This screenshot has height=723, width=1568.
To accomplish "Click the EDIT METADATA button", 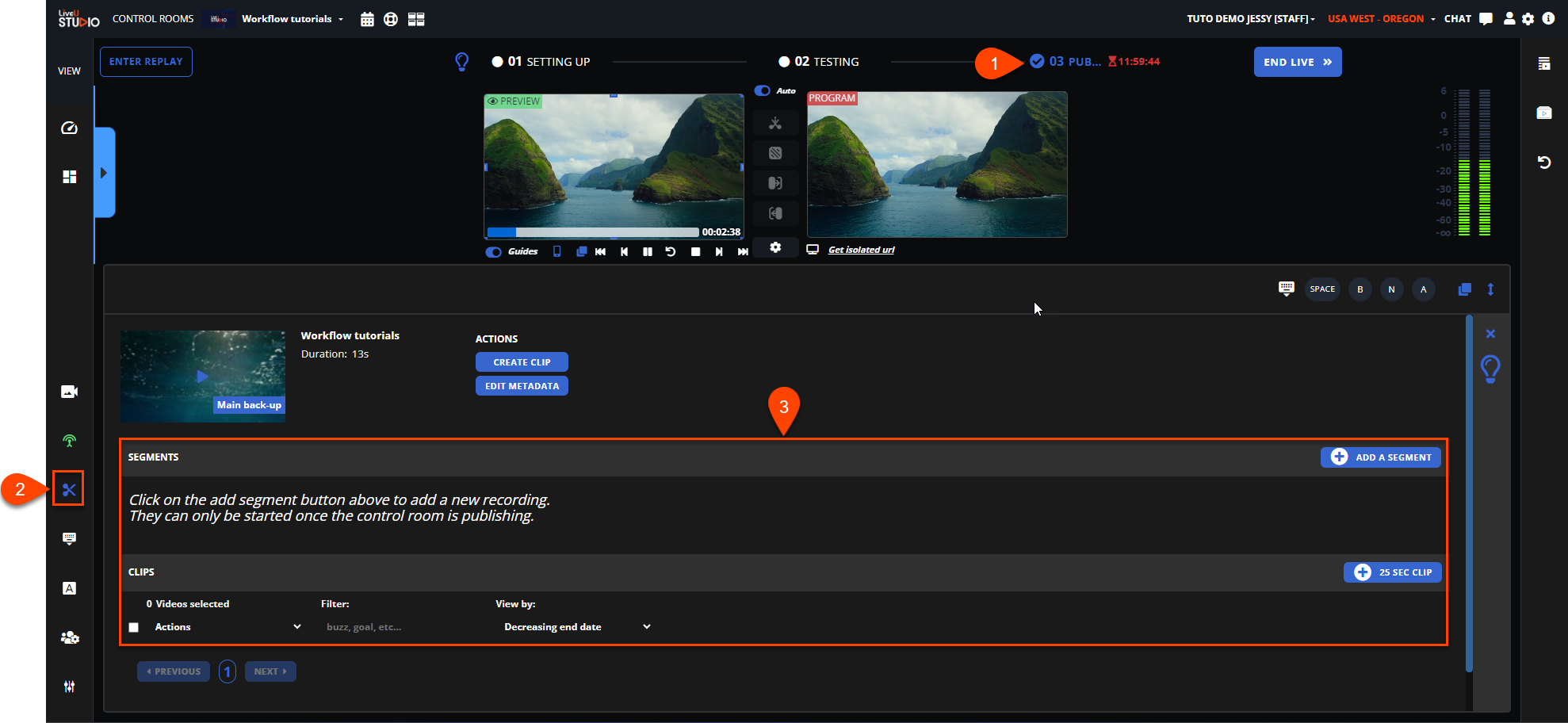I will pos(522,386).
